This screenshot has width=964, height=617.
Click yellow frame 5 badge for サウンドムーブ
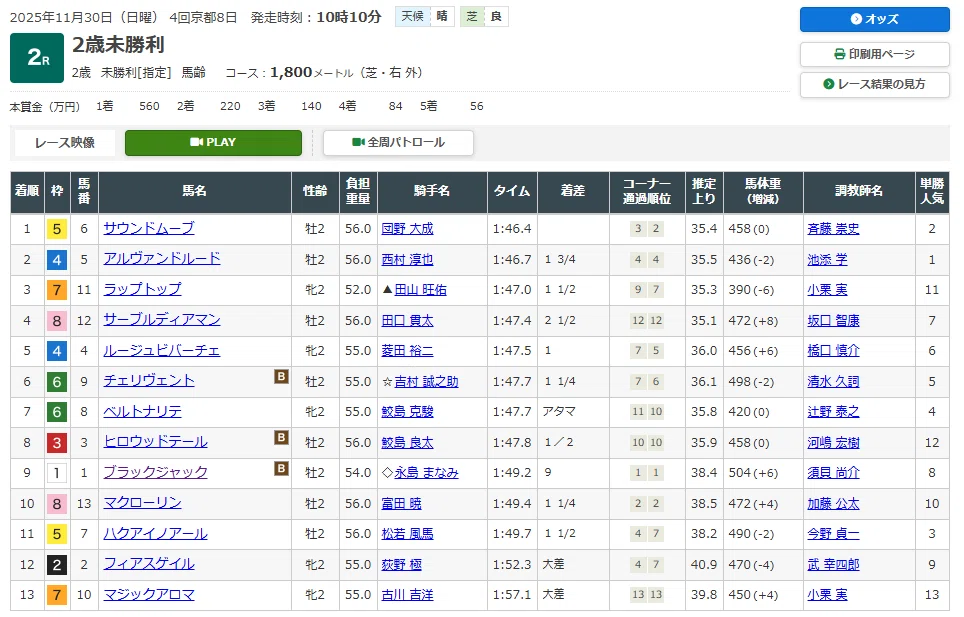pyautogui.click(x=57, y=229)
